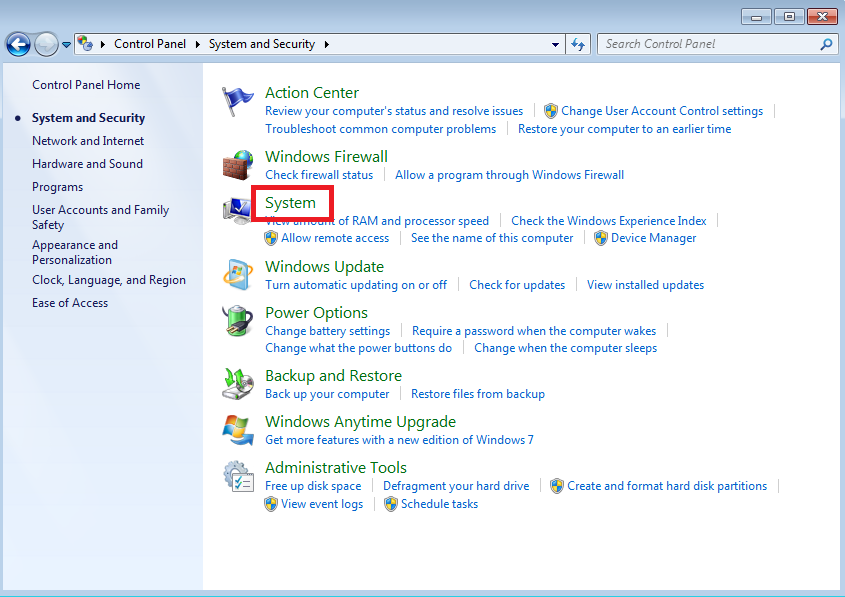Click shield icon beside Schedule tasks
The height and width of the screenshot is (597, 845).
pyautogui.click(x=391, y=504)
